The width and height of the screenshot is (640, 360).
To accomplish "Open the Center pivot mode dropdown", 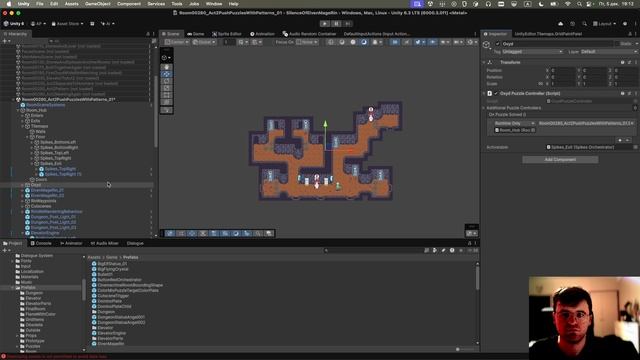I will click(x=177, y=42).
